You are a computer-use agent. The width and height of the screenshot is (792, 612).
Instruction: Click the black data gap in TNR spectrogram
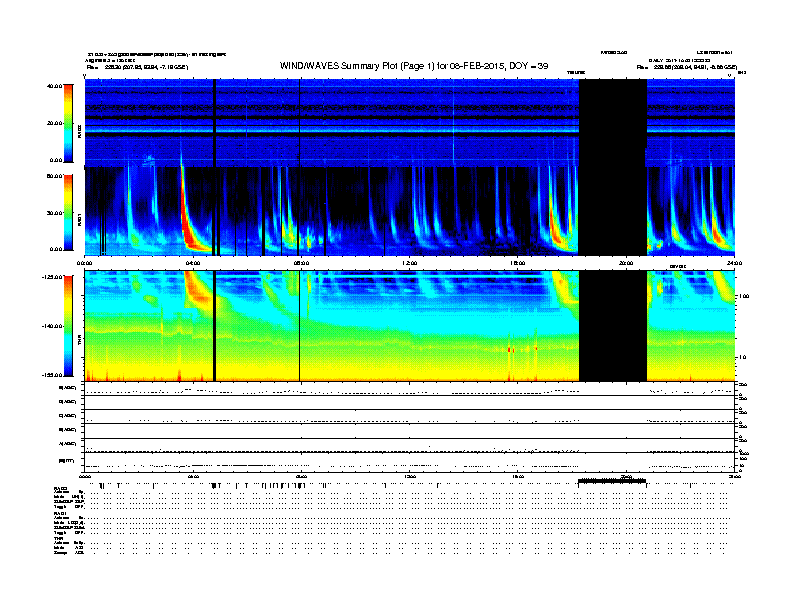613,326
